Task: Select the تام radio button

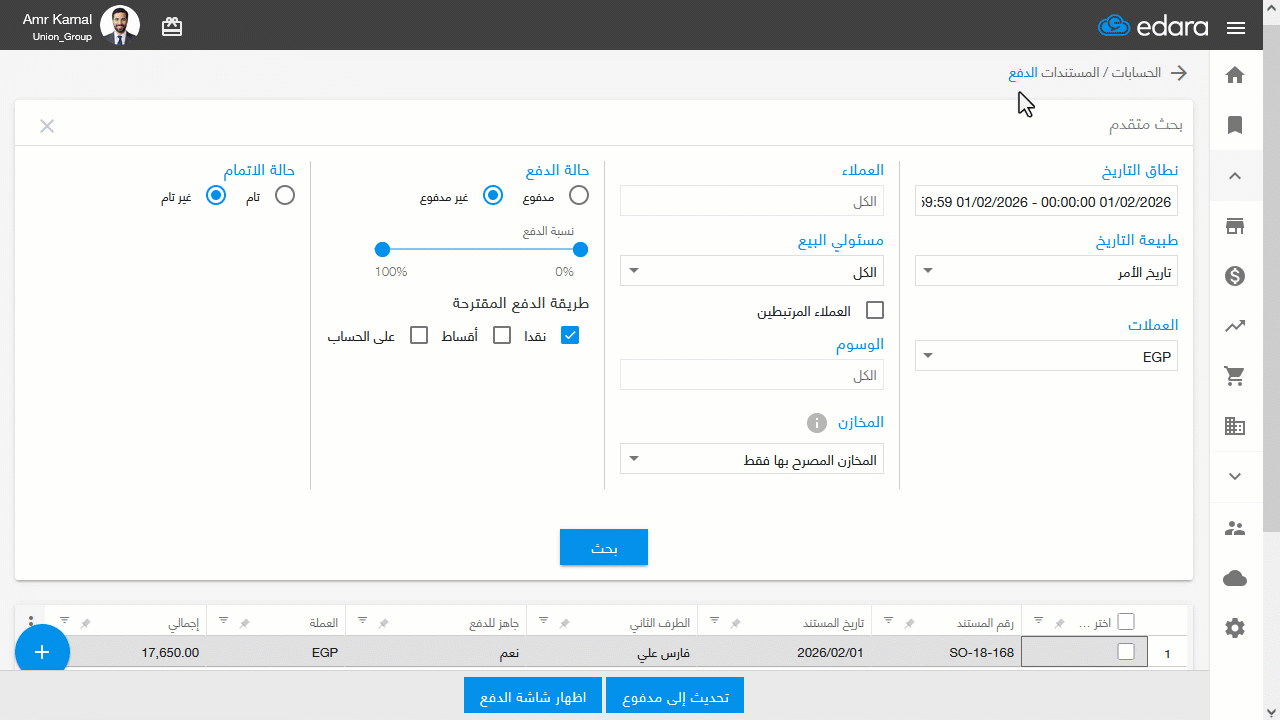Action: tap(285, 196)
